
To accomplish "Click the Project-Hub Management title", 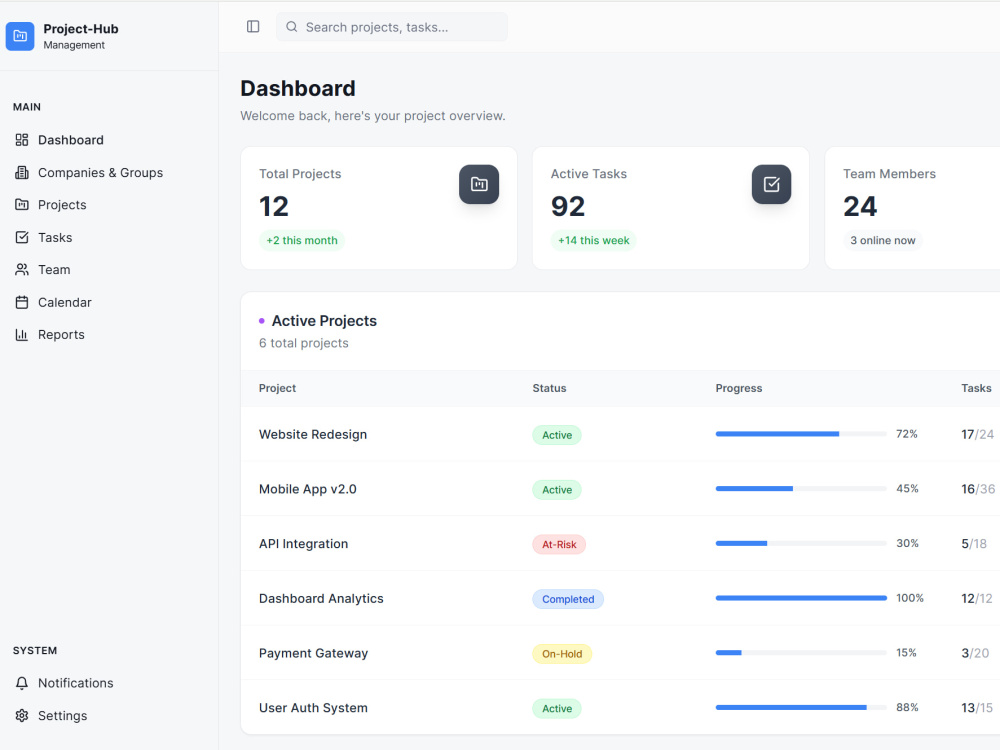I will (x=81, y=36).
